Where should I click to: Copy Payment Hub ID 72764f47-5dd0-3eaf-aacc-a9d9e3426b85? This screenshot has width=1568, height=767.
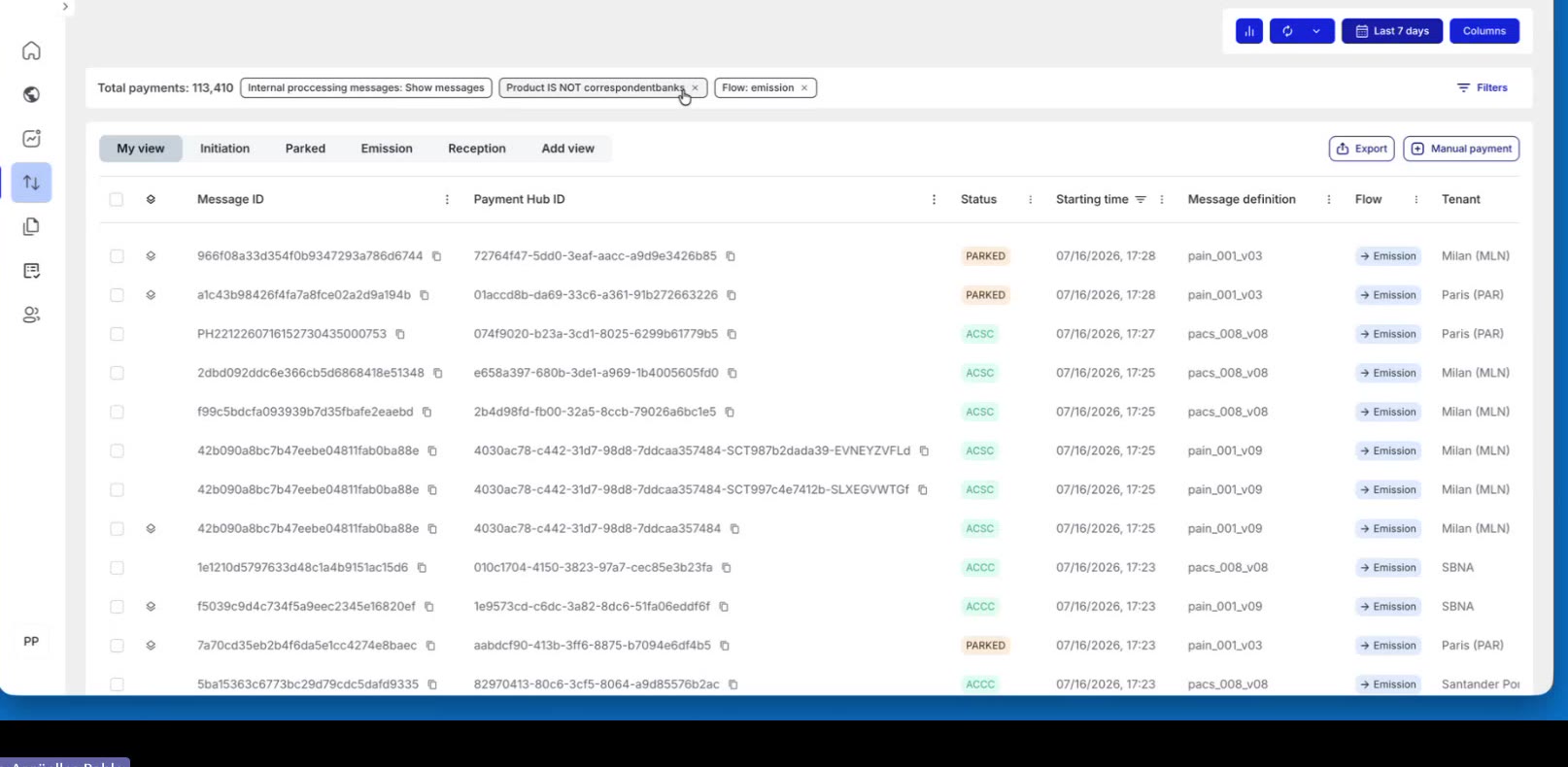click(x=731, y=256)
